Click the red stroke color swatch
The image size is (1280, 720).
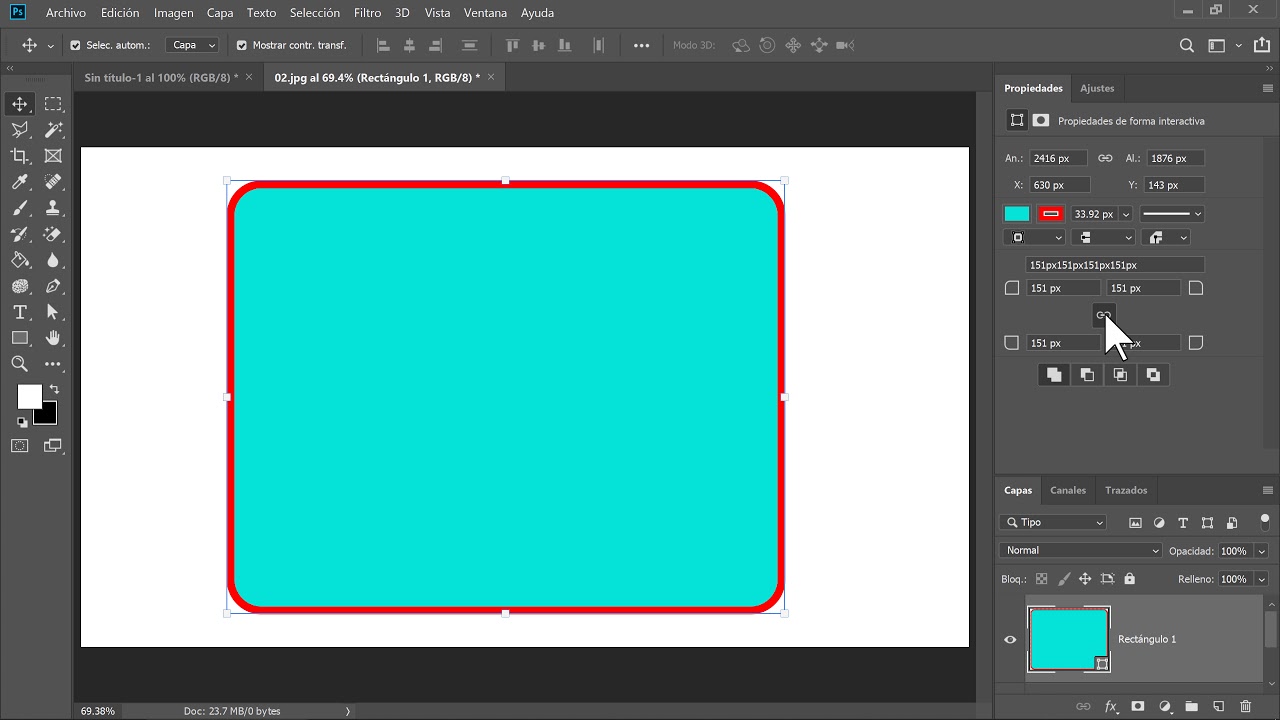1050,213
